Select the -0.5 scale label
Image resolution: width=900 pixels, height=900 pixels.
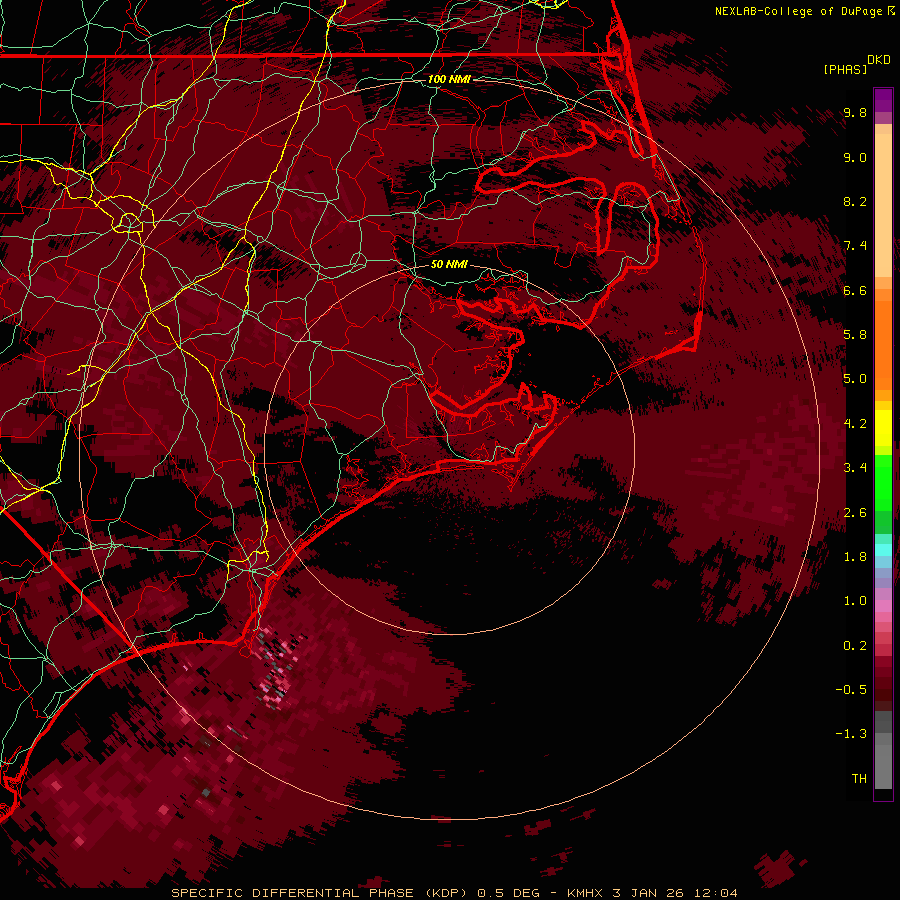pyautogui.click(x=851, y=690)
